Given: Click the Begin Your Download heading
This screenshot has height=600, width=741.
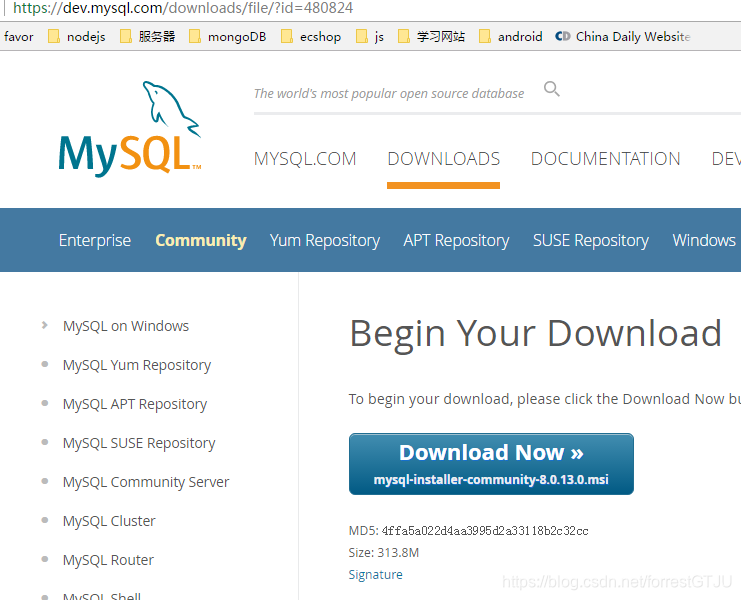Looking at the screenshot, I should pyautogui.click(x=535, y=334).
